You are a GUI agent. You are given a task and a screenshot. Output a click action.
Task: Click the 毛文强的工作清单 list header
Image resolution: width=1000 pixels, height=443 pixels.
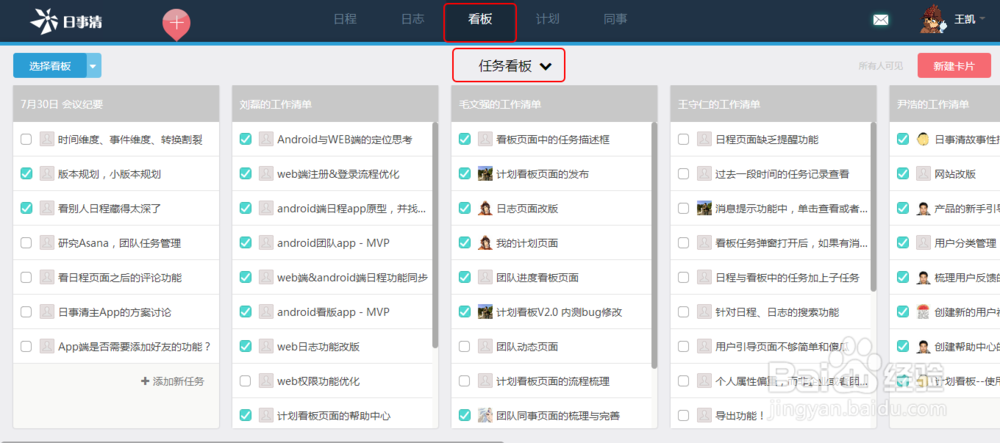click(x=554, y=104)
